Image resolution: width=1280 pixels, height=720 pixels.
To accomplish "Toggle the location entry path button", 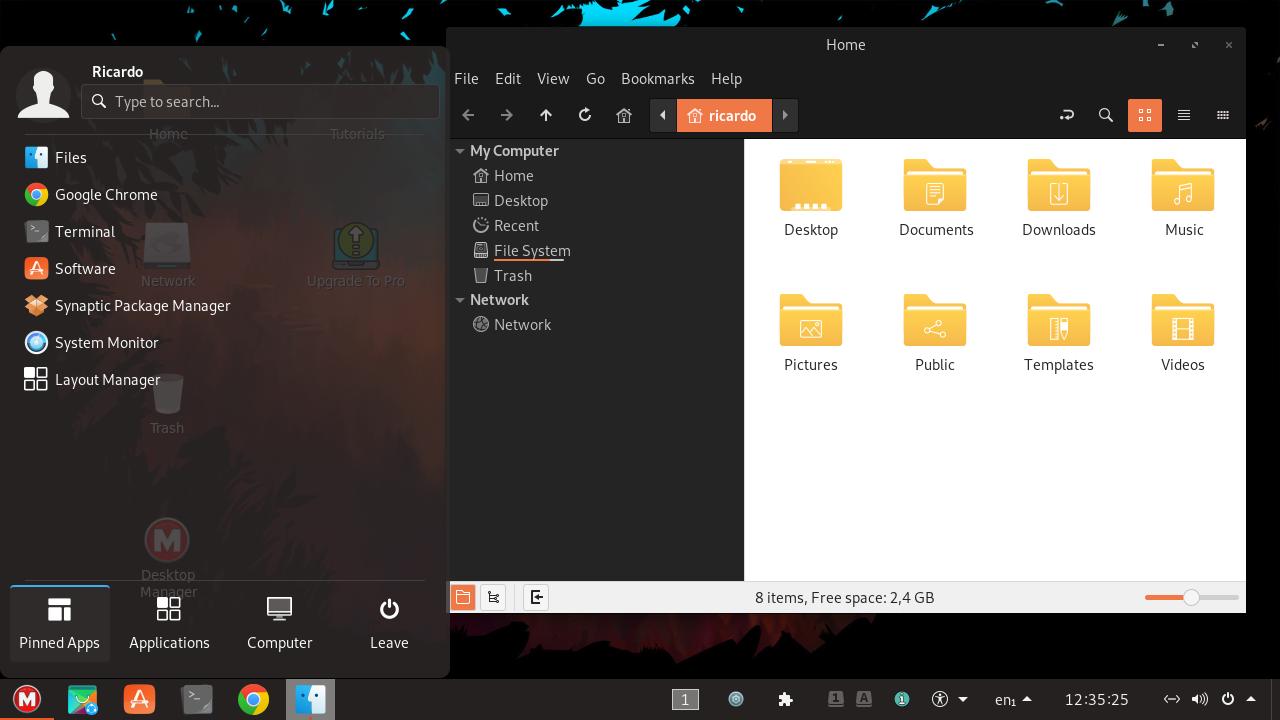I will (1067, 115).
